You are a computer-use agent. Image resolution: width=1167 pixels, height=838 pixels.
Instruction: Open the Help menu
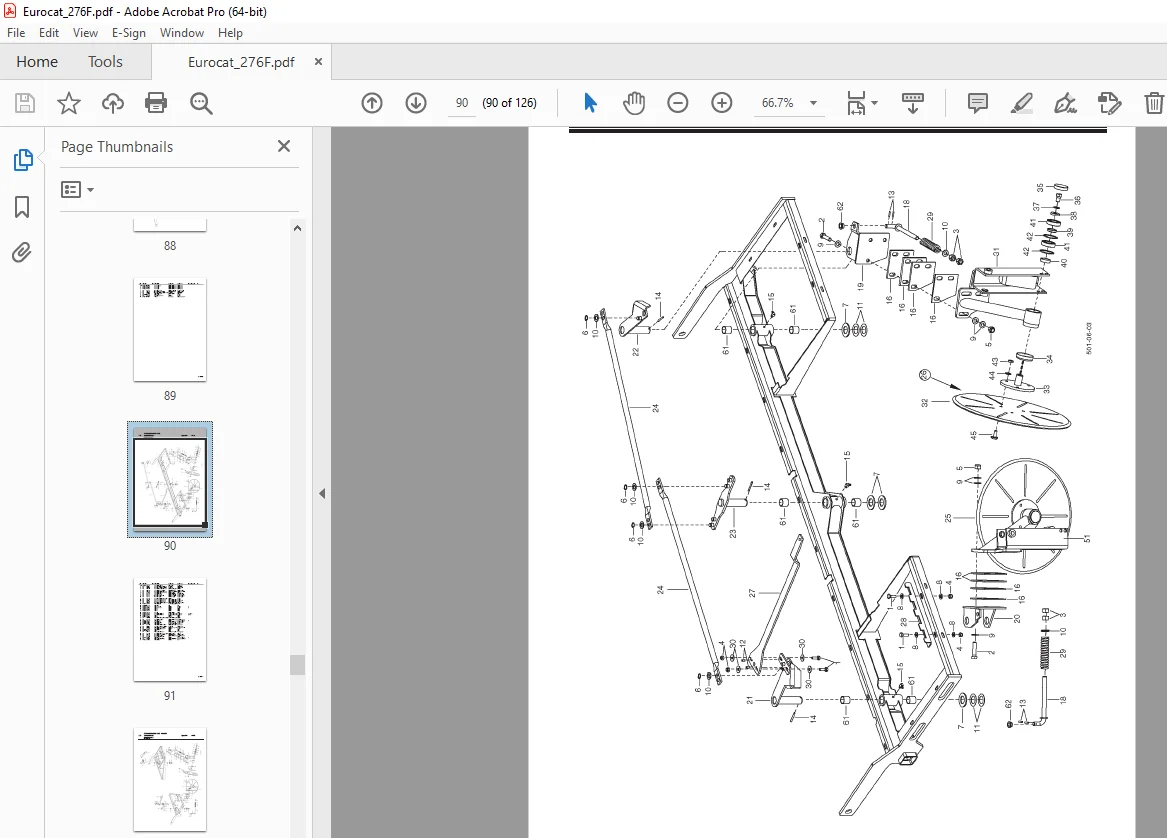[230, 33]
